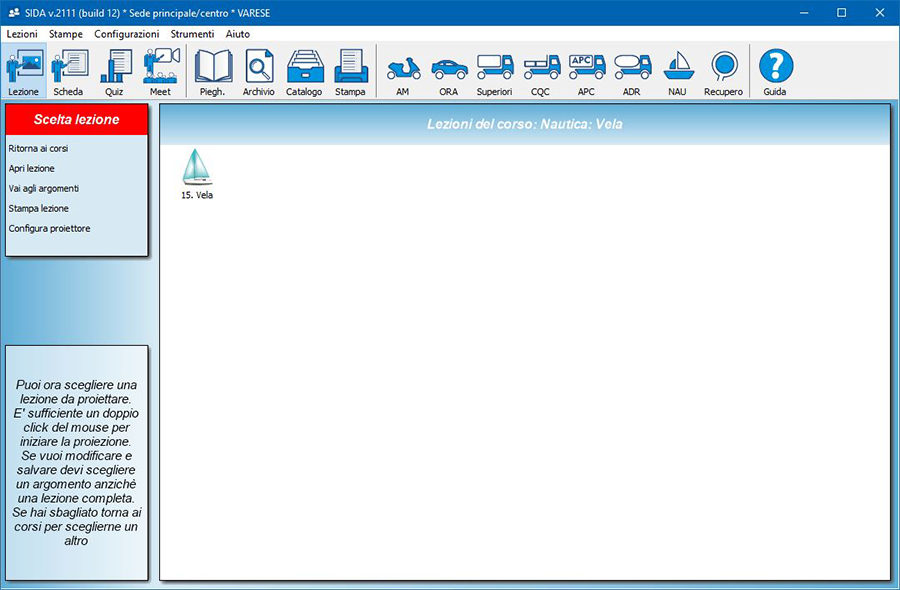Open the NAU sailboat course icon
This screenshot has height=590, width=900.
pyautogui.click(x=678, y=70)
